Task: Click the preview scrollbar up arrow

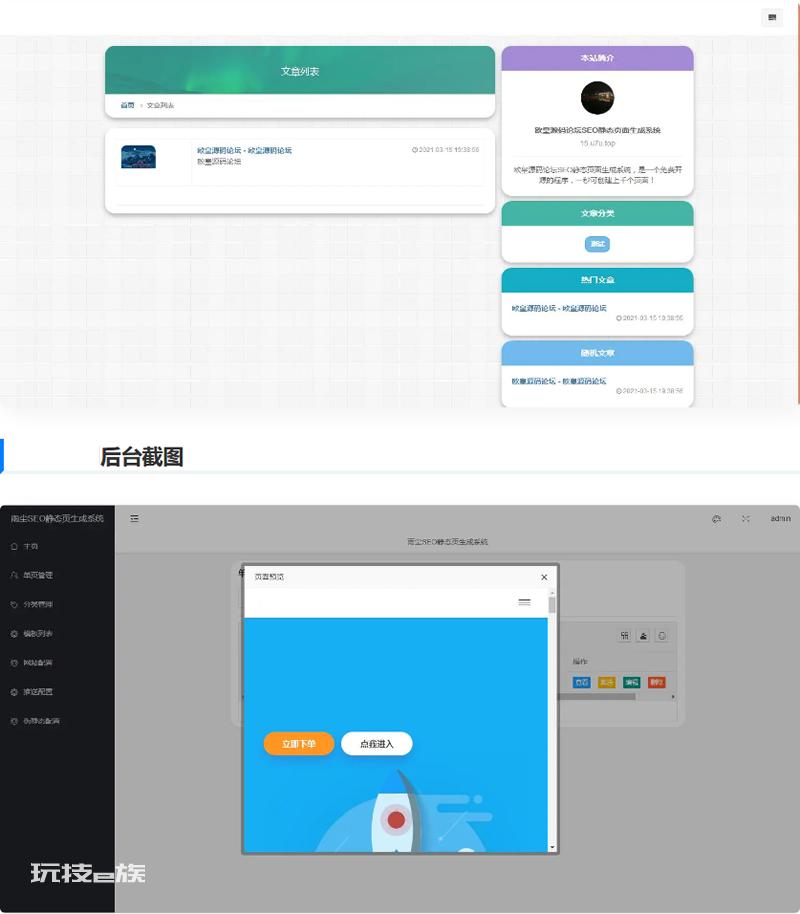Action: [x=552, y=592]
